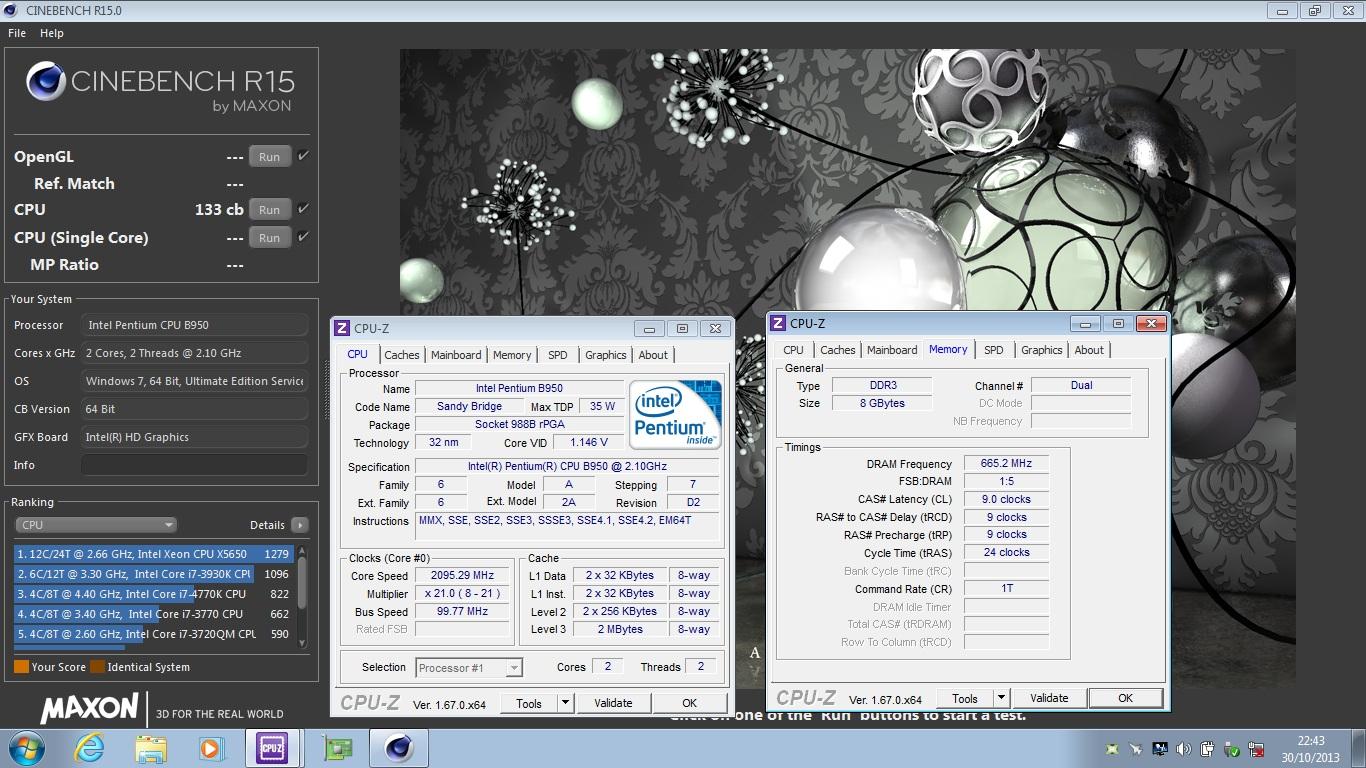Viewport: 1366px width, 768px height.
Task: Click Safely Remove Hardware tray icon
Action: coord(1232,749)
